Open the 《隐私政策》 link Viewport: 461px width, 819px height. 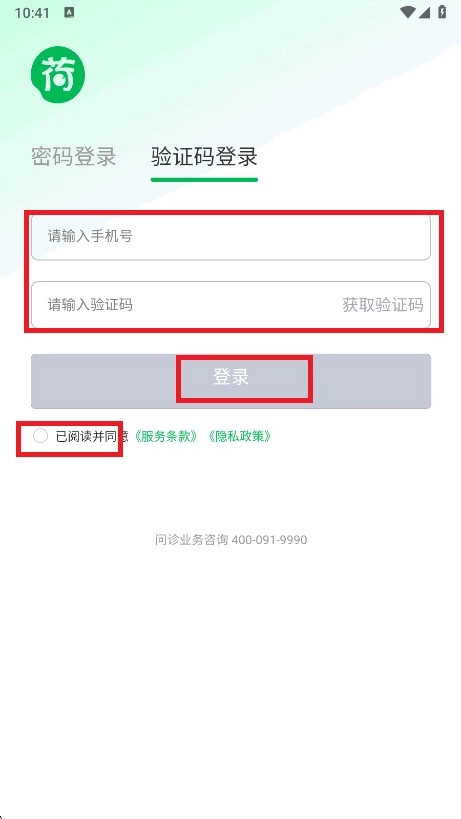239,436
